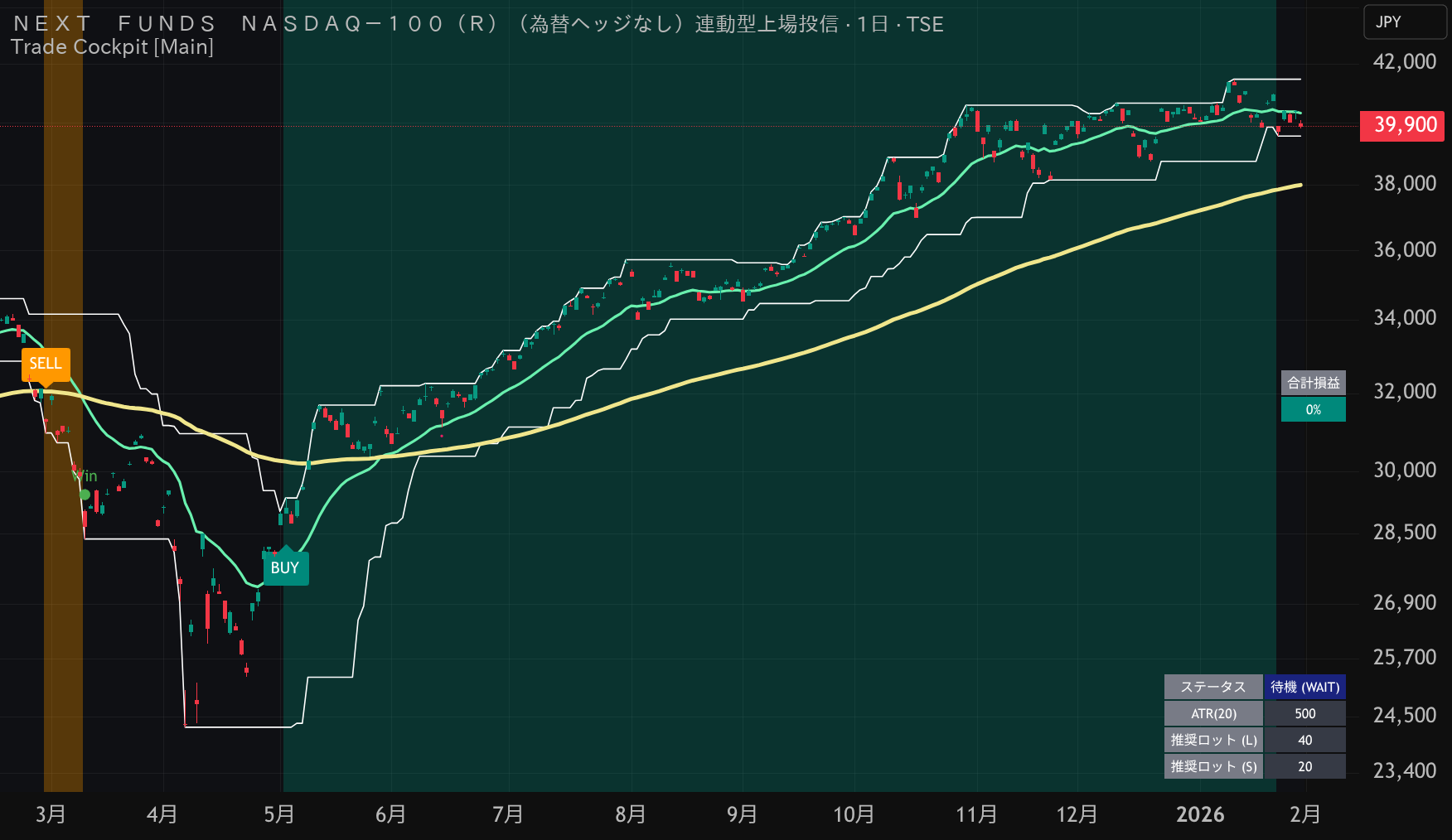
Task: Click the 2026 label on time axis
Action: tap(1200, 814)
